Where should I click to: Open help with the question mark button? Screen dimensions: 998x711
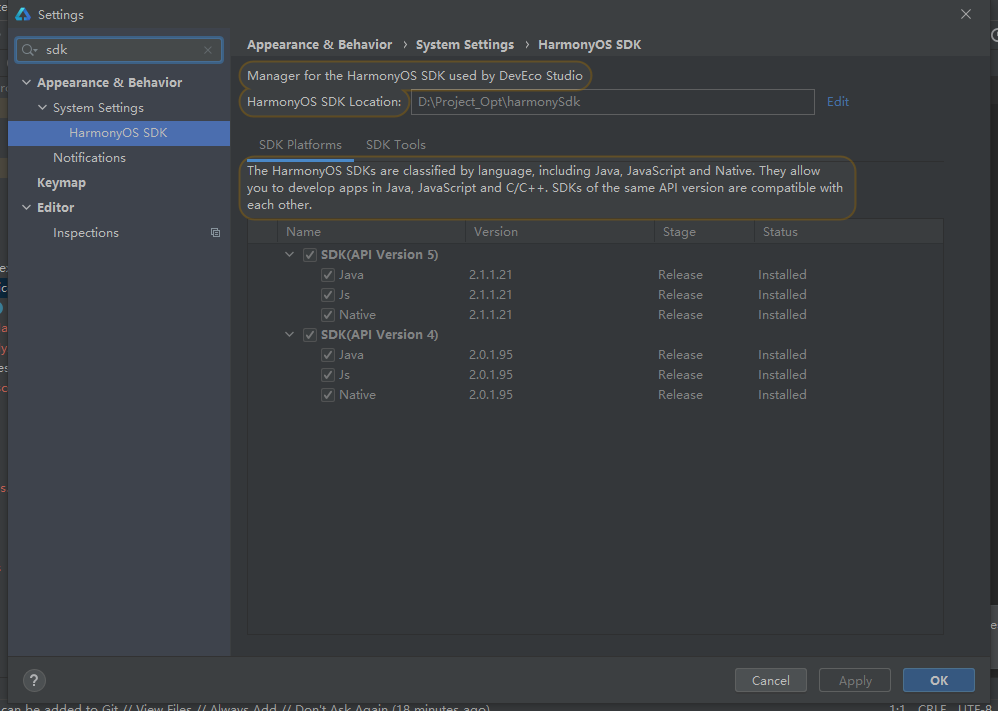34,680
